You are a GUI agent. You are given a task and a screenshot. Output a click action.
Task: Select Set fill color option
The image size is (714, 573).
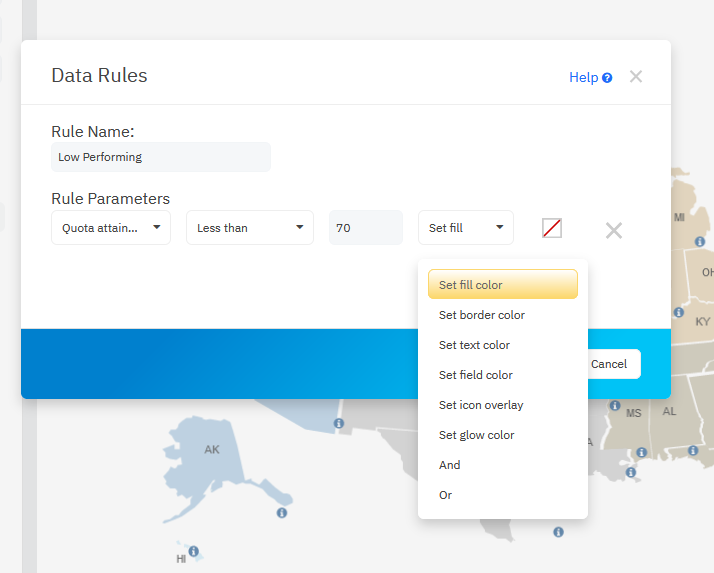coord(502,285)
